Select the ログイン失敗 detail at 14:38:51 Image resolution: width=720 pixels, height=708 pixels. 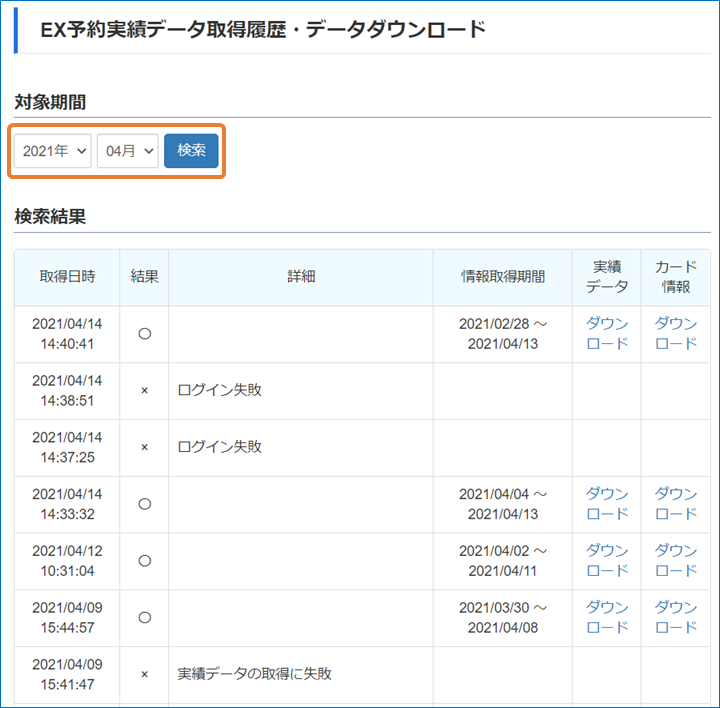point(219,390)
